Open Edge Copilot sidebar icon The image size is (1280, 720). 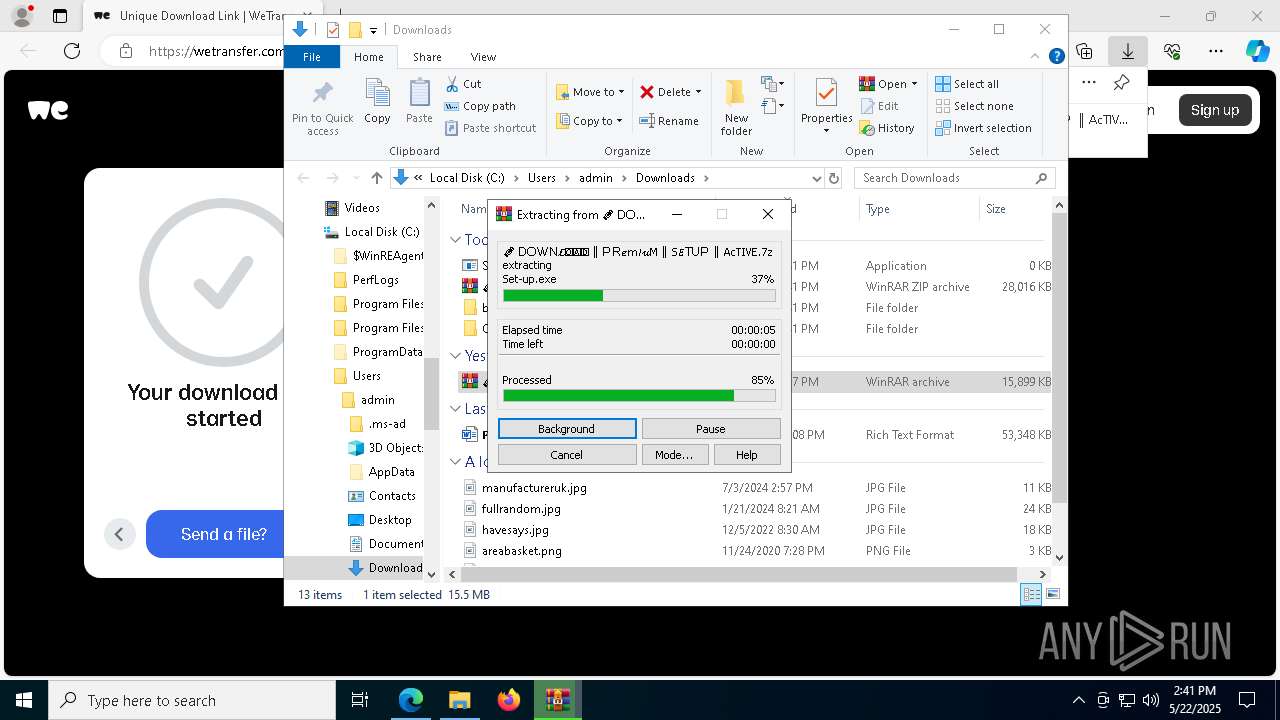point(1258,51)
